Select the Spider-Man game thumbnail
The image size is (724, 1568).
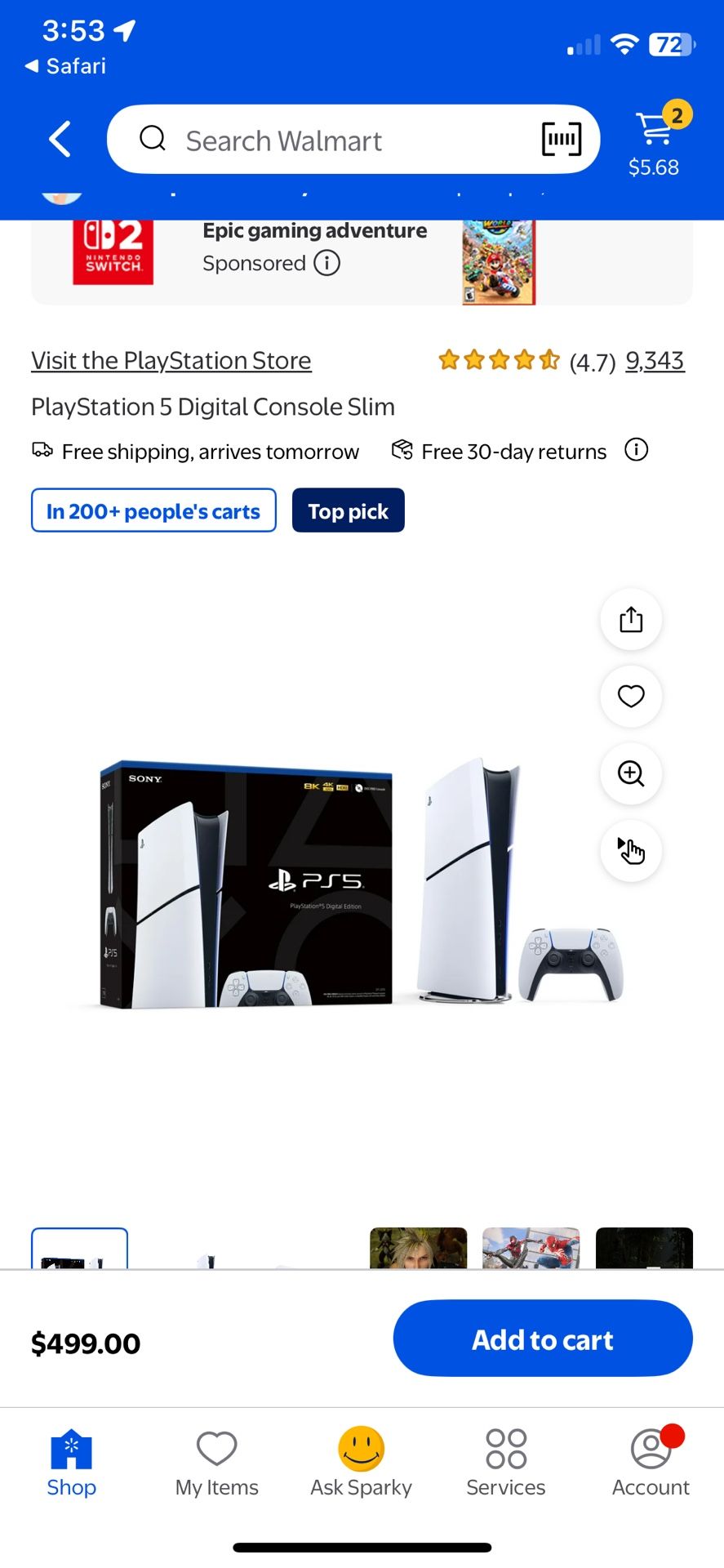pos(531,1248)
